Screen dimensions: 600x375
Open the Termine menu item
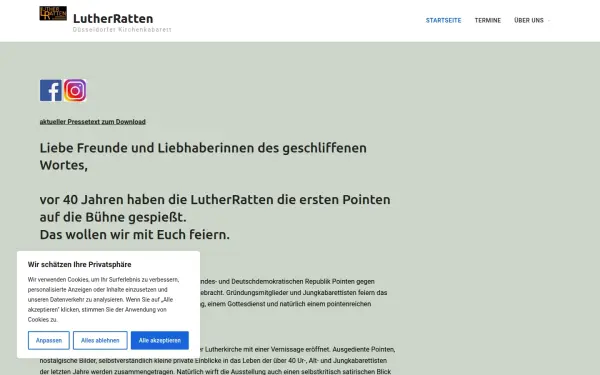pos(488,20)
